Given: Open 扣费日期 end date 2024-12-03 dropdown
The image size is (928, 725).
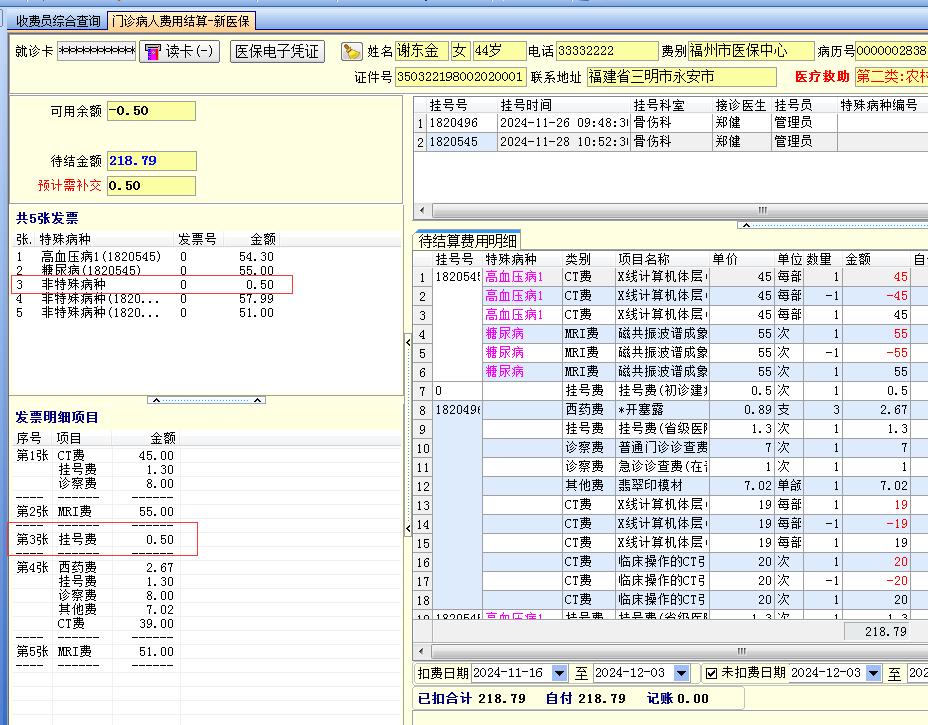Looking at the screenshot, I should [681, 673].
